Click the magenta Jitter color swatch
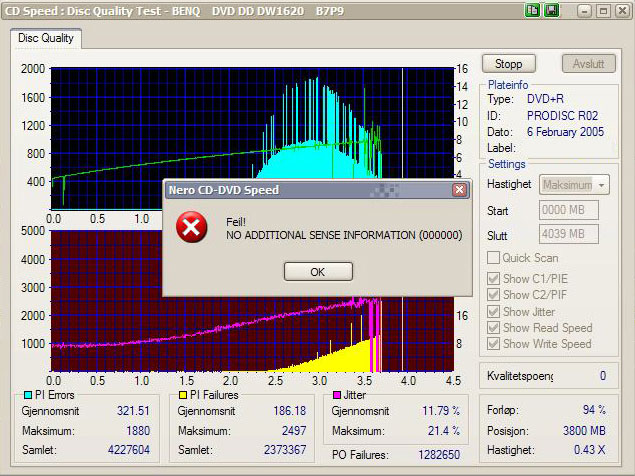 pyautogui.click(x=337, y=395)
